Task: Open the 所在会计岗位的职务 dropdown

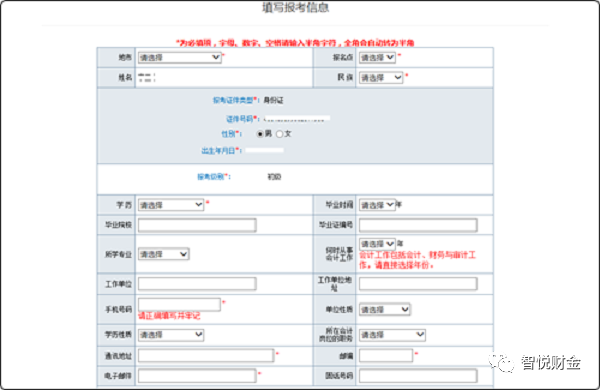Action: click(392, 335)
